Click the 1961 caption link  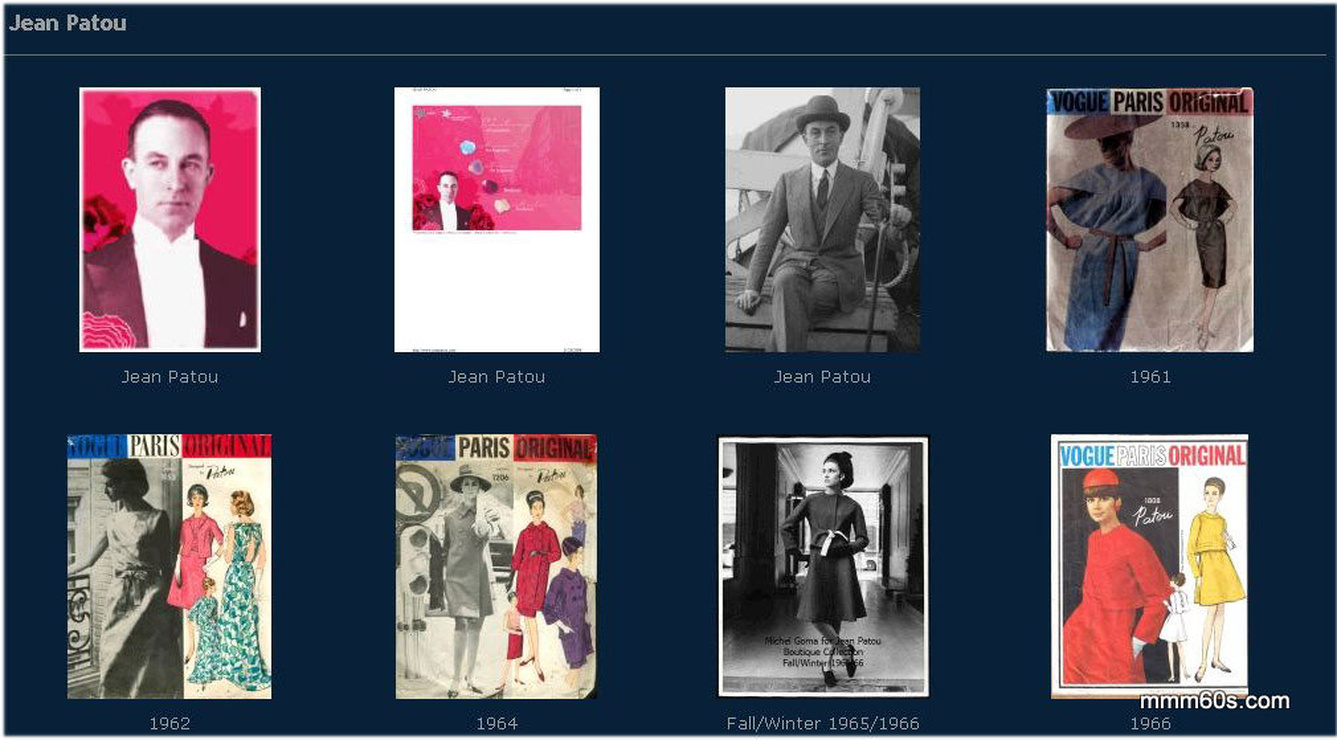1150,377
